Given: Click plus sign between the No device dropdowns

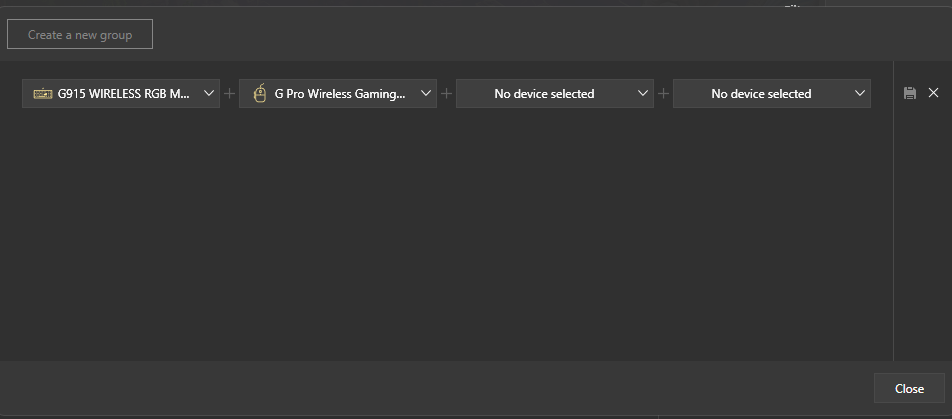Looking at the screenshot, I should (x=664, y=94).
